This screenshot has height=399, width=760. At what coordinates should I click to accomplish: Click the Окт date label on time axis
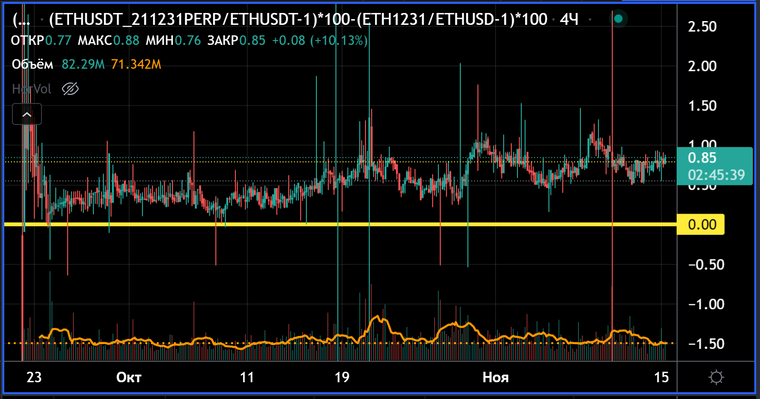tap(129, 377)
